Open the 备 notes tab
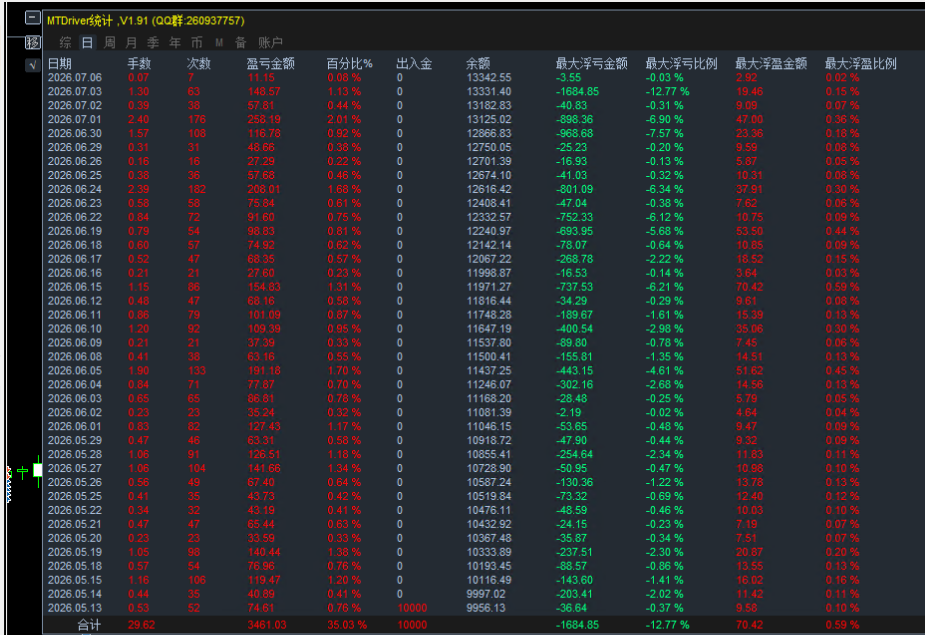The width and height of the screenshot is (925, 635). click(x=241, y=42)
